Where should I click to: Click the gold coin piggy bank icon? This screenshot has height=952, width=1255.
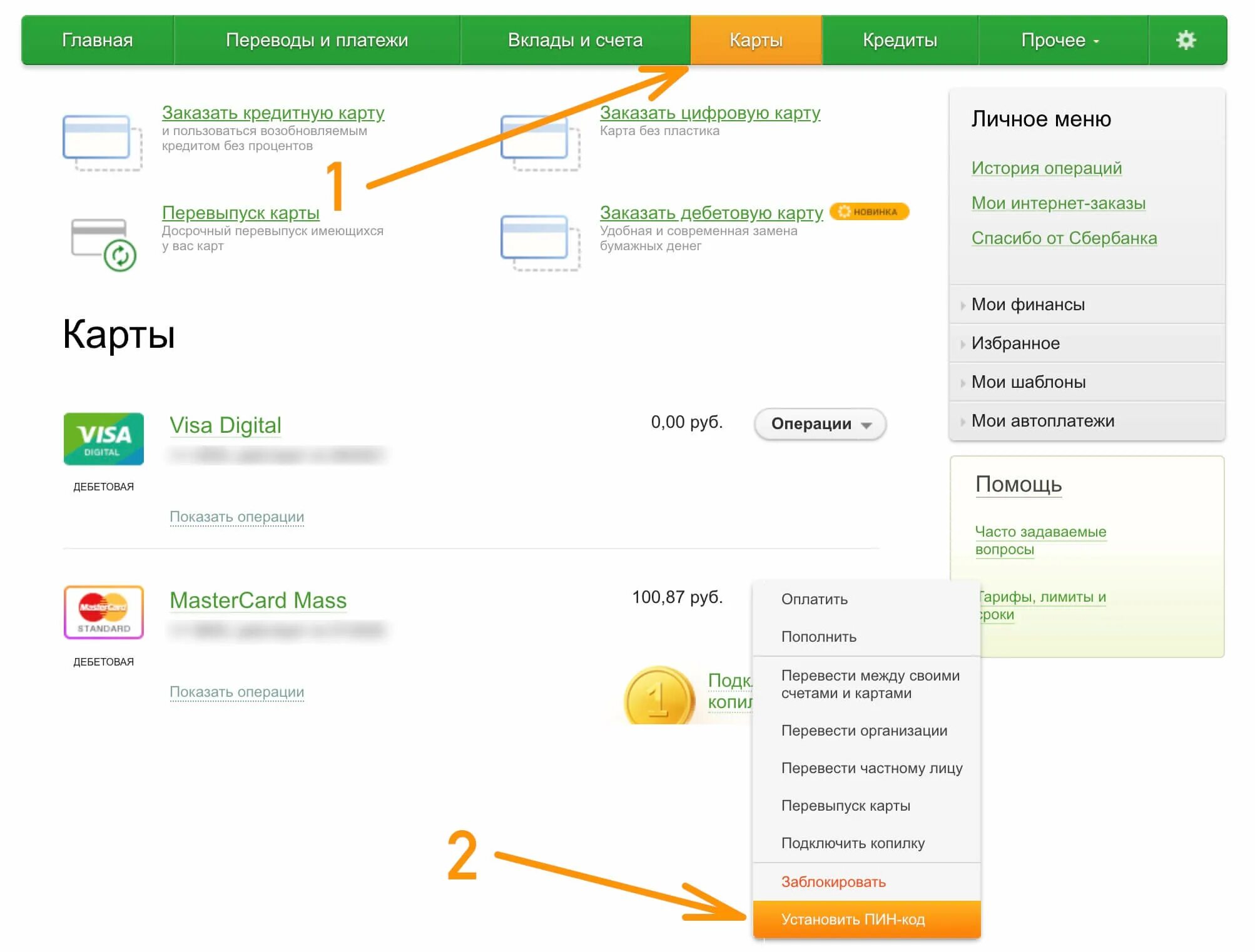point(659,696)
